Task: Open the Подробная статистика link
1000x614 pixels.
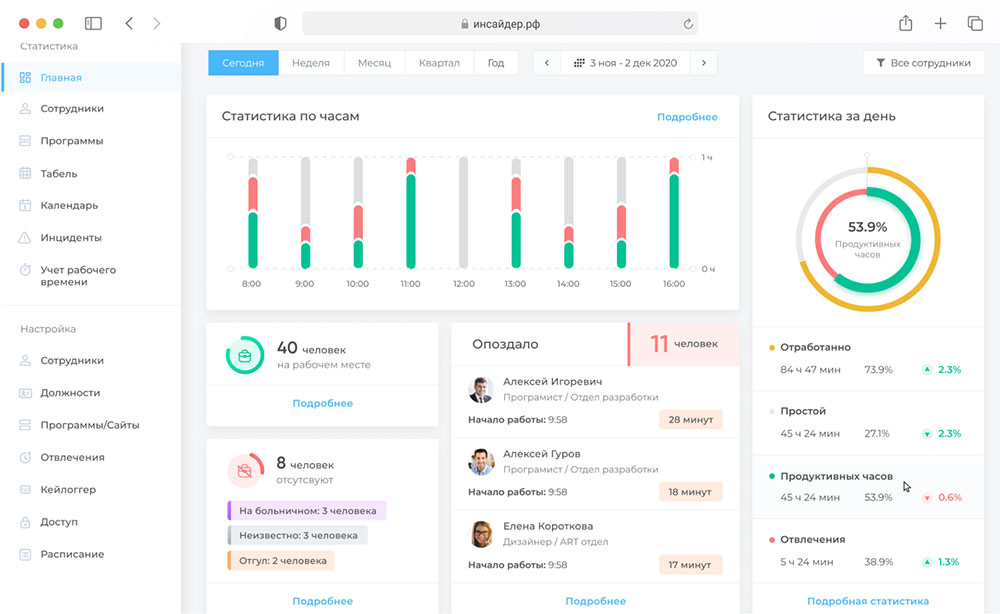Action: coord(867,601)
